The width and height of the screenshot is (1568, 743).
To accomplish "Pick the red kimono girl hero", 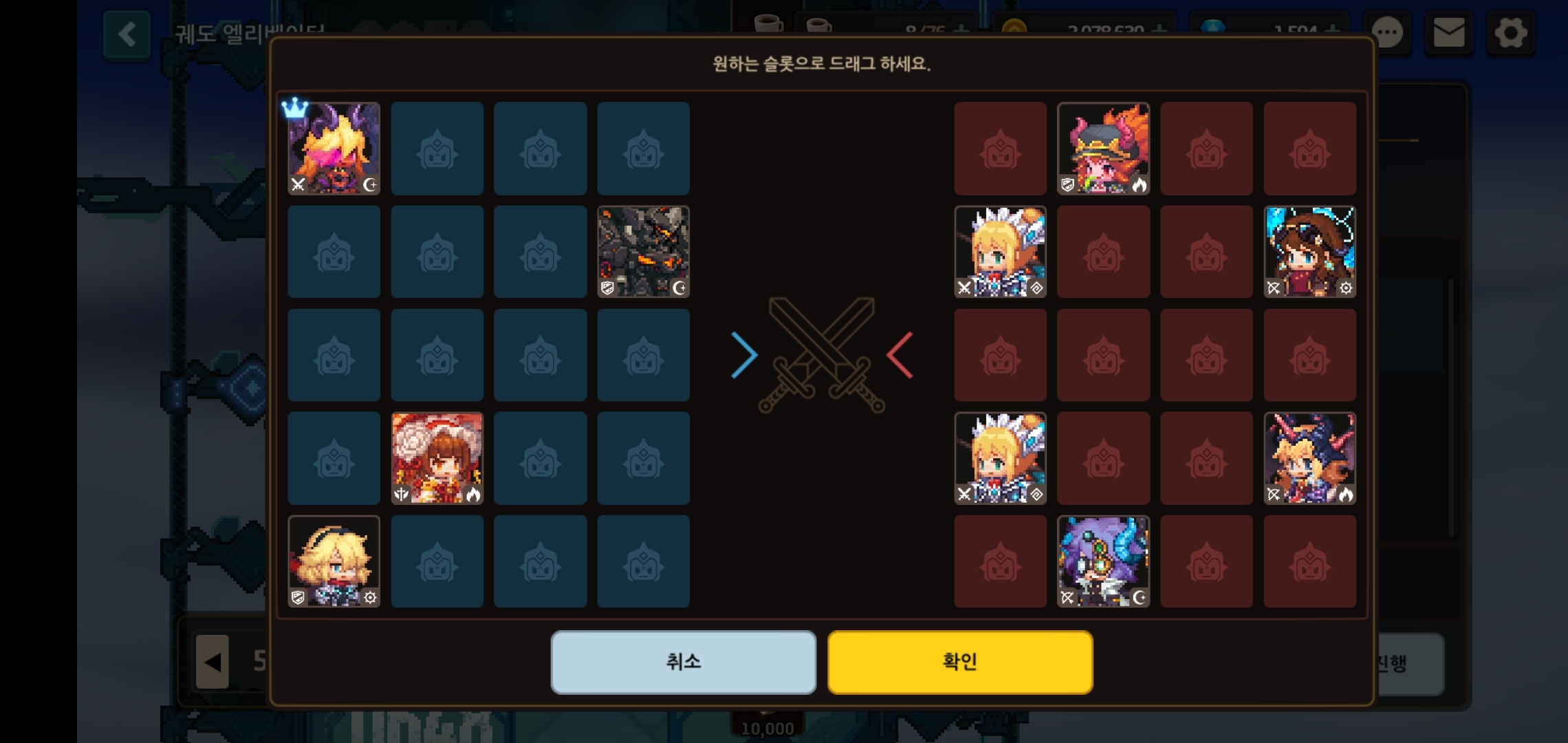I will point(437,458).
